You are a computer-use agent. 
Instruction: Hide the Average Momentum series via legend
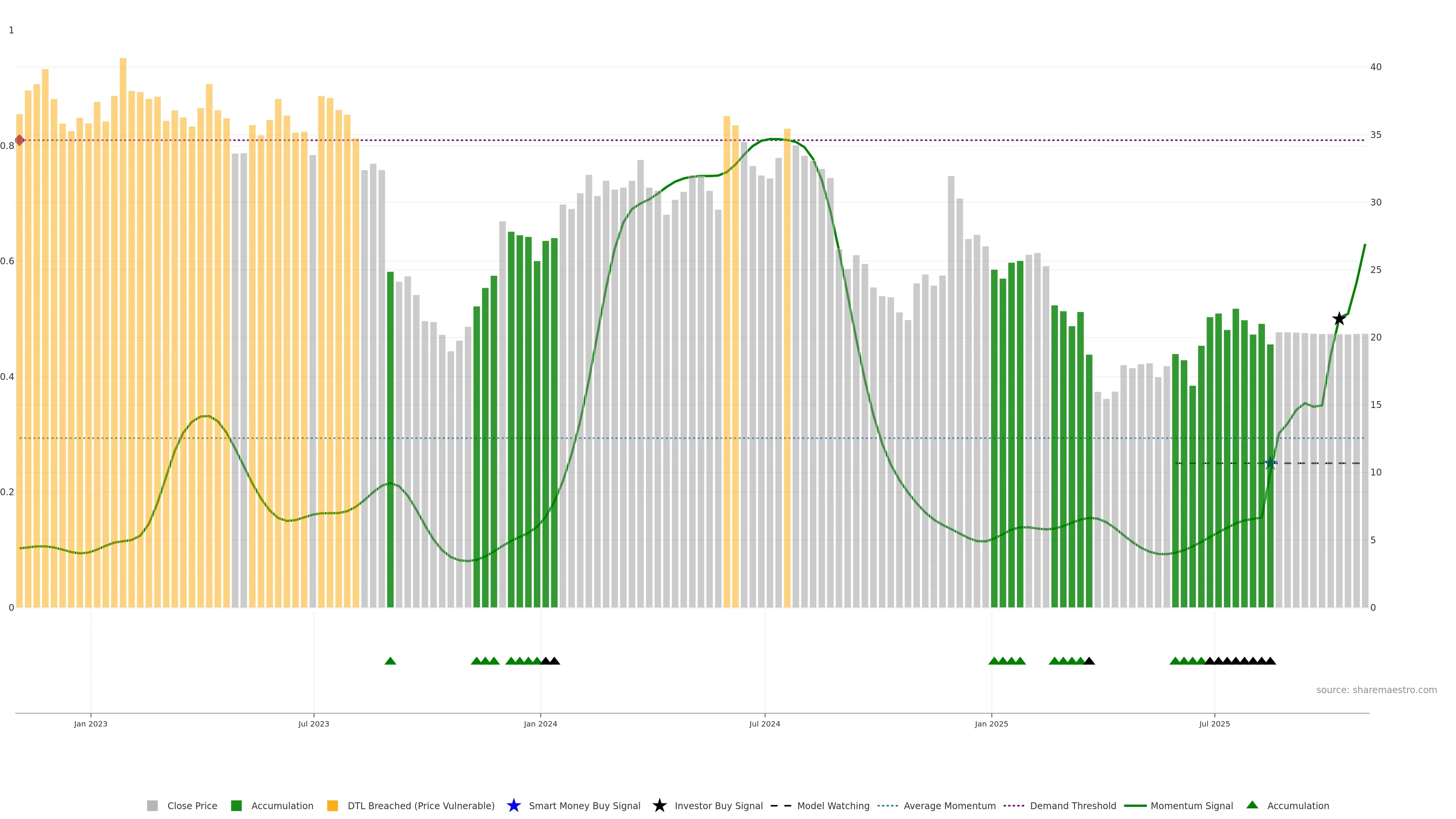pos(949,805)
